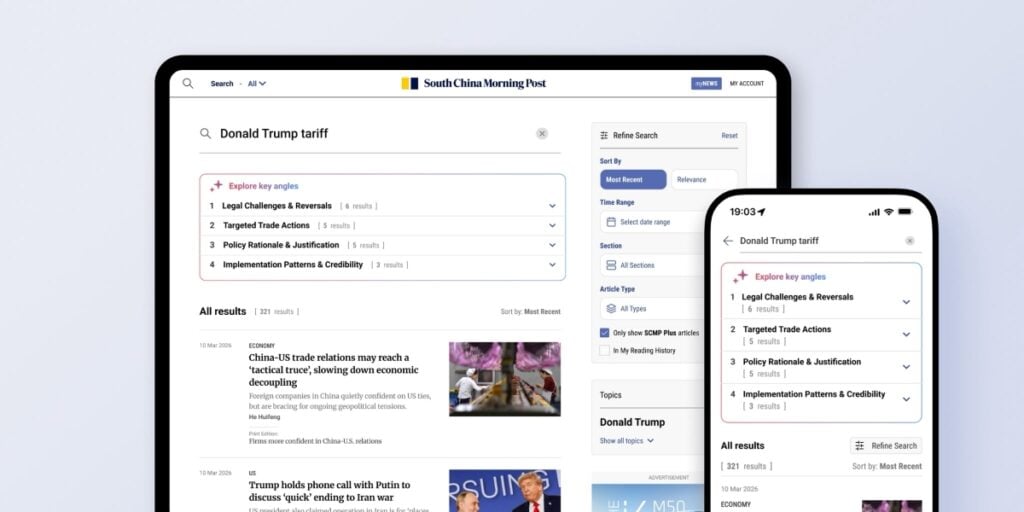Click the All Sections icon

pyautogui.click(x=611, y=265)
